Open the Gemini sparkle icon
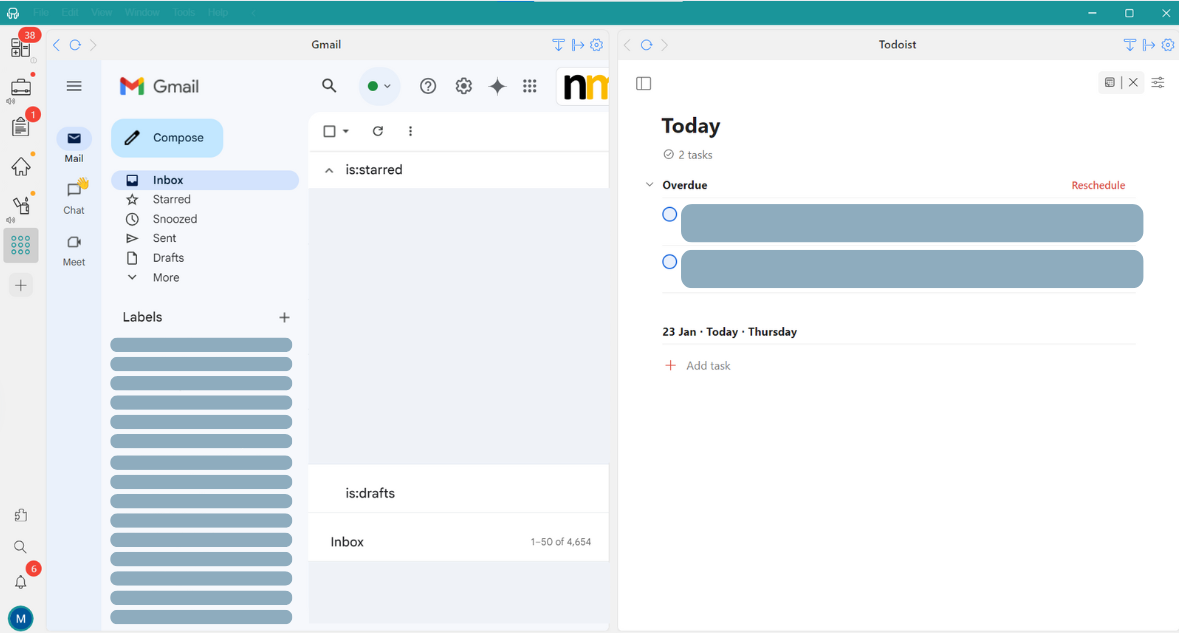 pyautogui.click(x=497, y=85)
